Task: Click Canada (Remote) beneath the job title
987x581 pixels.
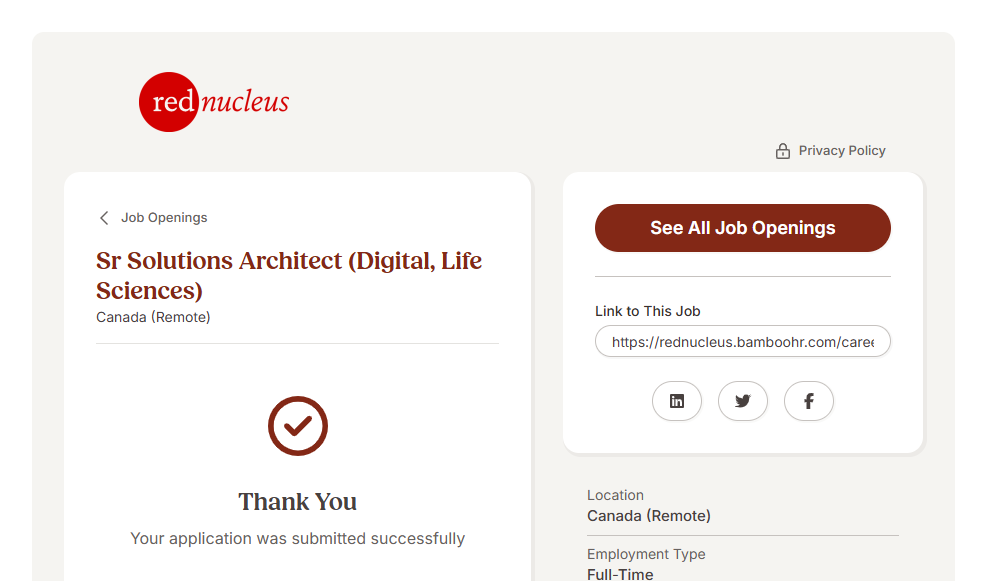Action: click(153, 317)
